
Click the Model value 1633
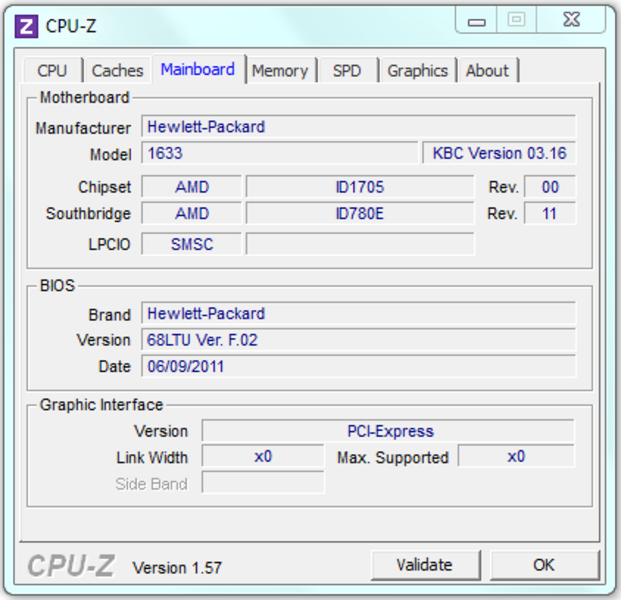(x=280, y=153)
